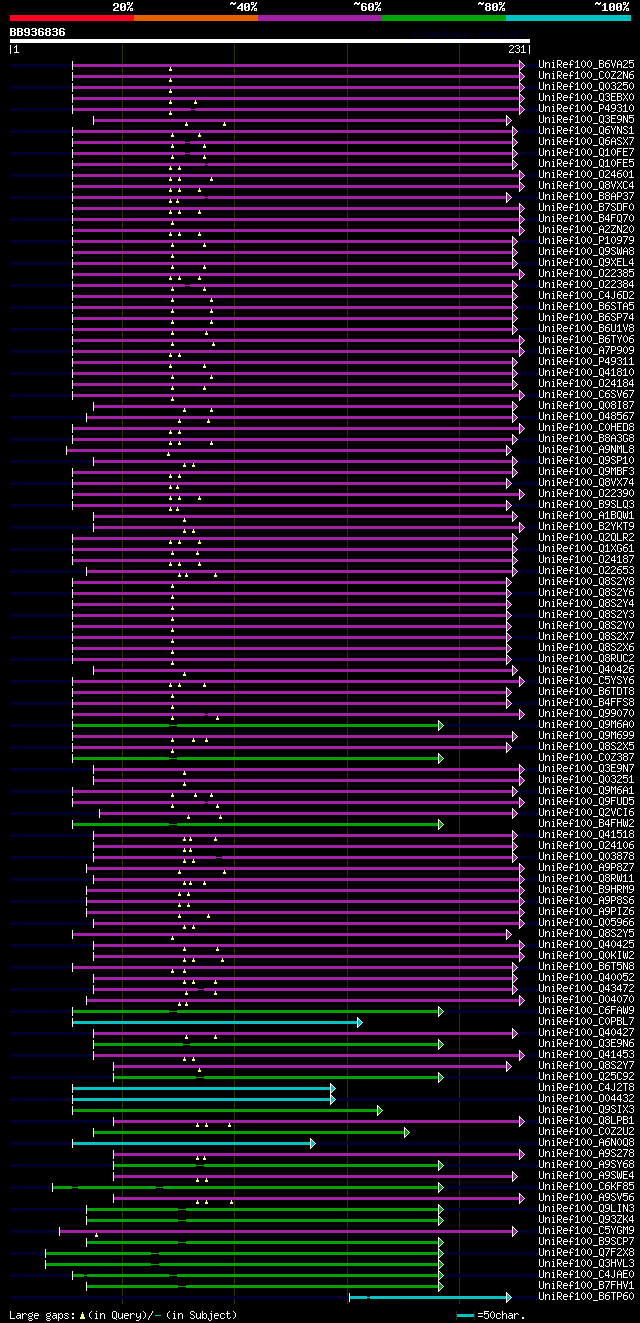Image resolution: width=640 pixels, height=1323 pixels.
Task: Click the green ~80% legend segment
Action: click(x=444, y=18)
